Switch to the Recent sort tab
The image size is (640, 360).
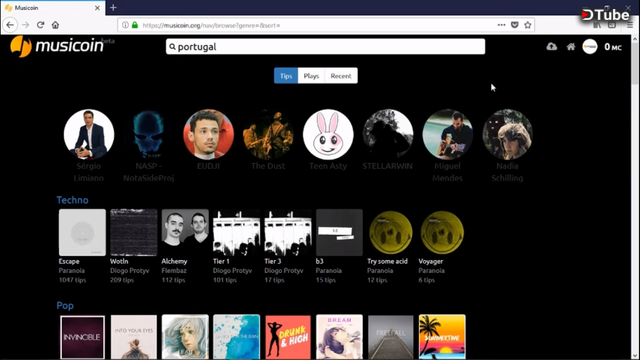pos(341,76)
